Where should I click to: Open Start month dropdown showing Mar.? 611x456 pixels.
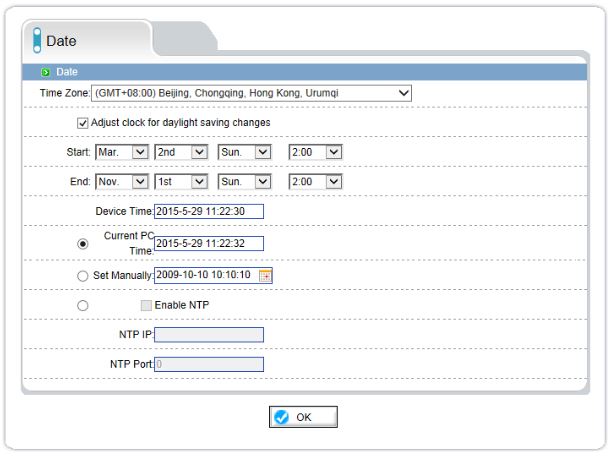(x=122, y=152)
